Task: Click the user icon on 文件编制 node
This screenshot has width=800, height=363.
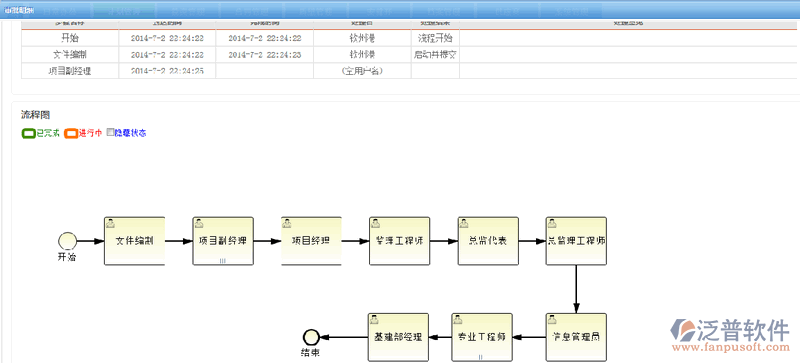Action: point(110,223)
